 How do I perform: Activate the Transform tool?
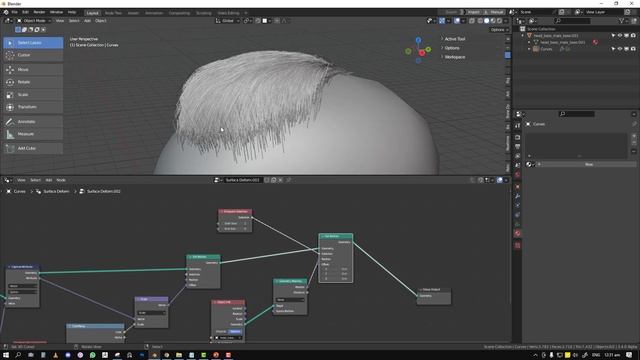pos(33,107)
